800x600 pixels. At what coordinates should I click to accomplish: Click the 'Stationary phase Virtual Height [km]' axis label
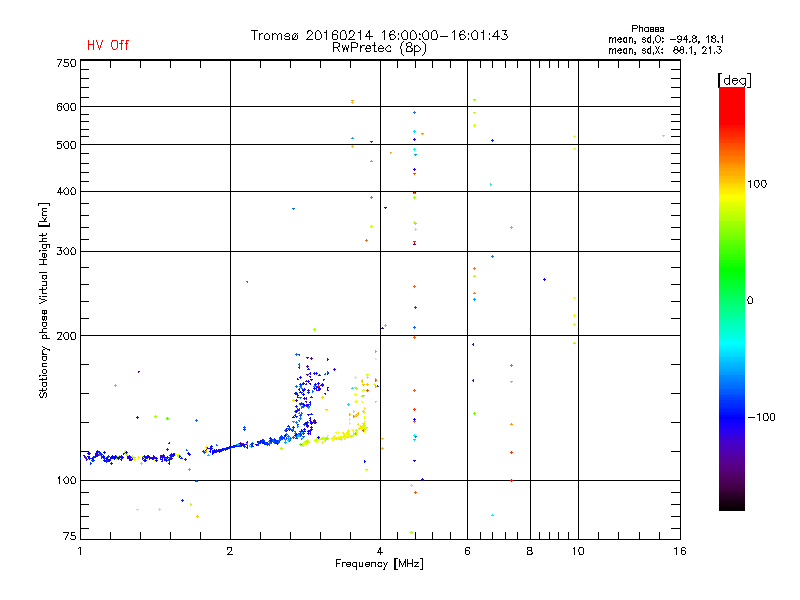click(44, 300)
